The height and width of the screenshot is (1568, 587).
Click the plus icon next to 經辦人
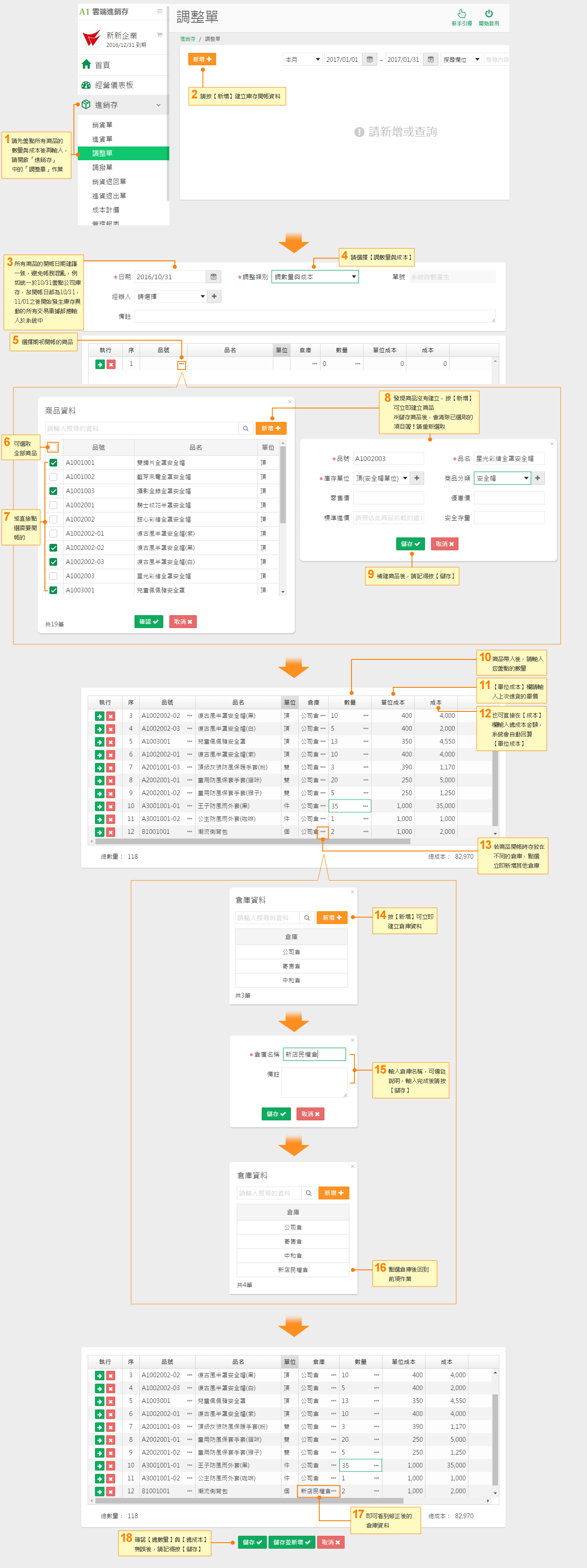tap(214, 296)
